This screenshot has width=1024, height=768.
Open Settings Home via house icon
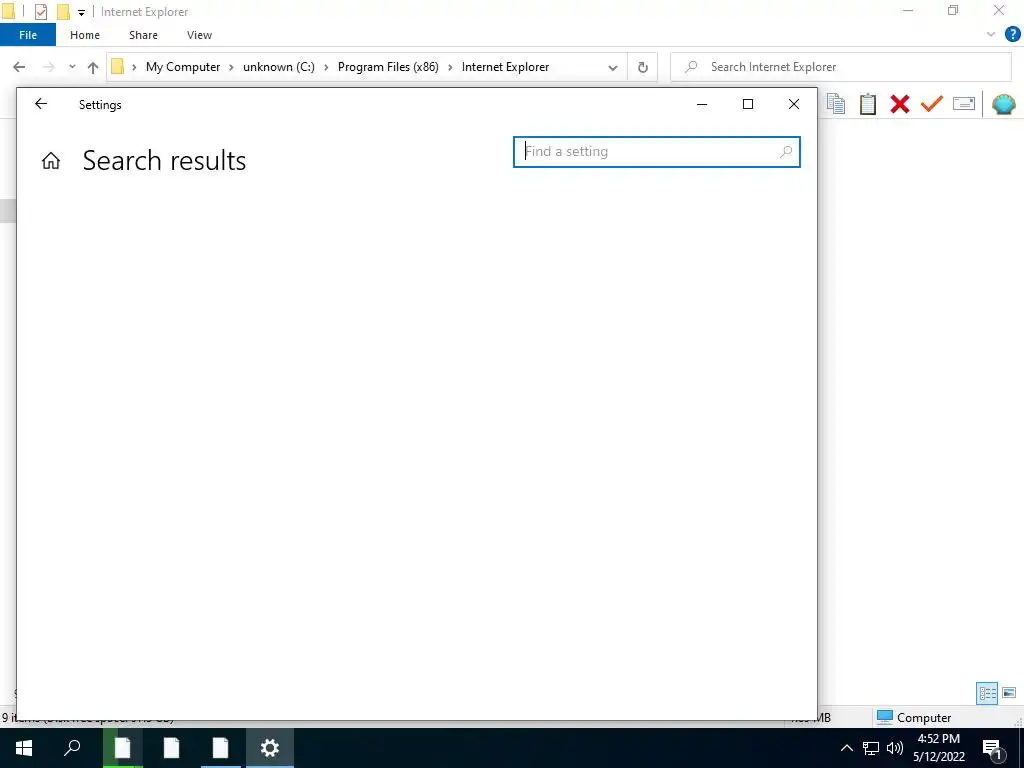(x=51, y=161)
